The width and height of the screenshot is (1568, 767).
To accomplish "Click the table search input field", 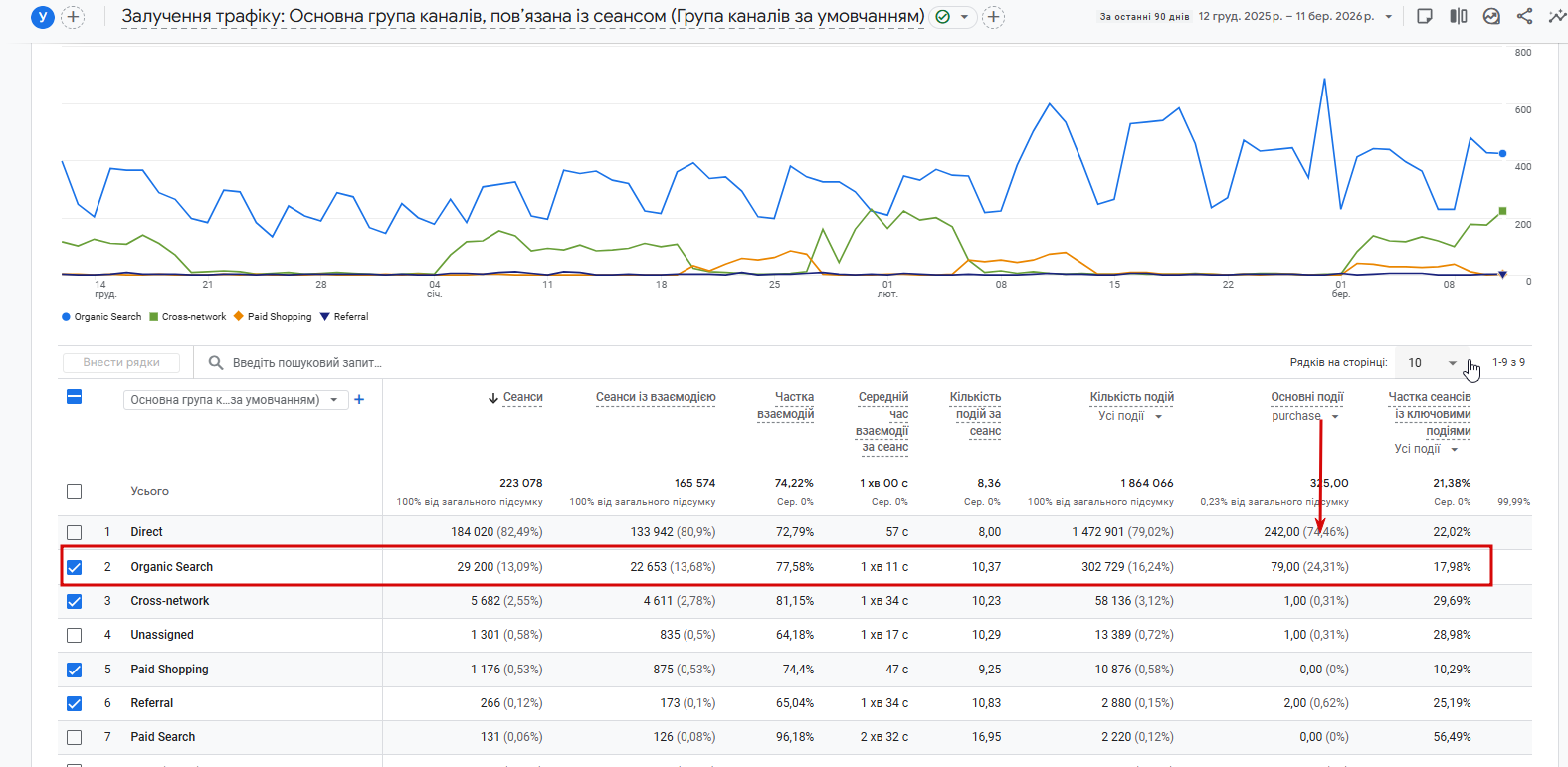I will click(306, 363).
